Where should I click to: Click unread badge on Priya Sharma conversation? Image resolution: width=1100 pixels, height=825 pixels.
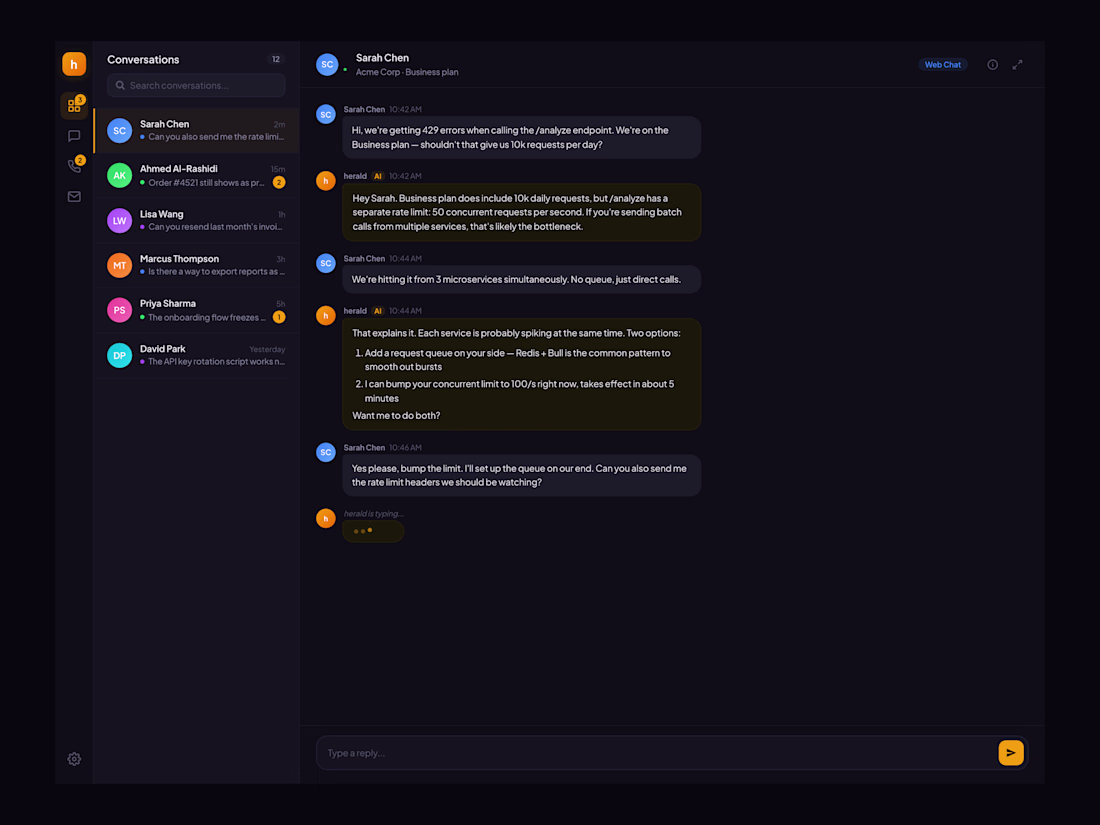[279, 317]
